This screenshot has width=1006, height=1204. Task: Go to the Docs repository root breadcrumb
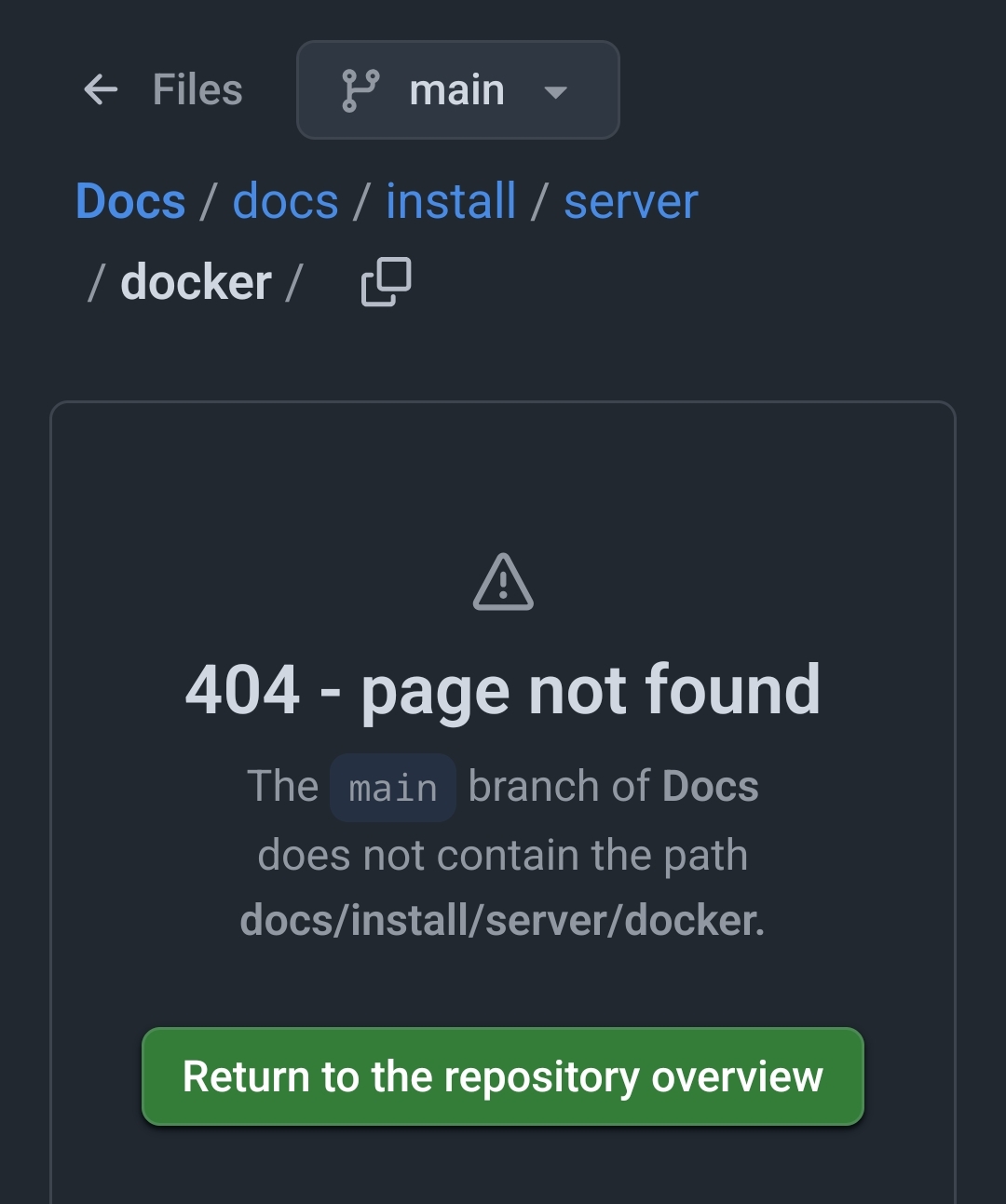130,201
